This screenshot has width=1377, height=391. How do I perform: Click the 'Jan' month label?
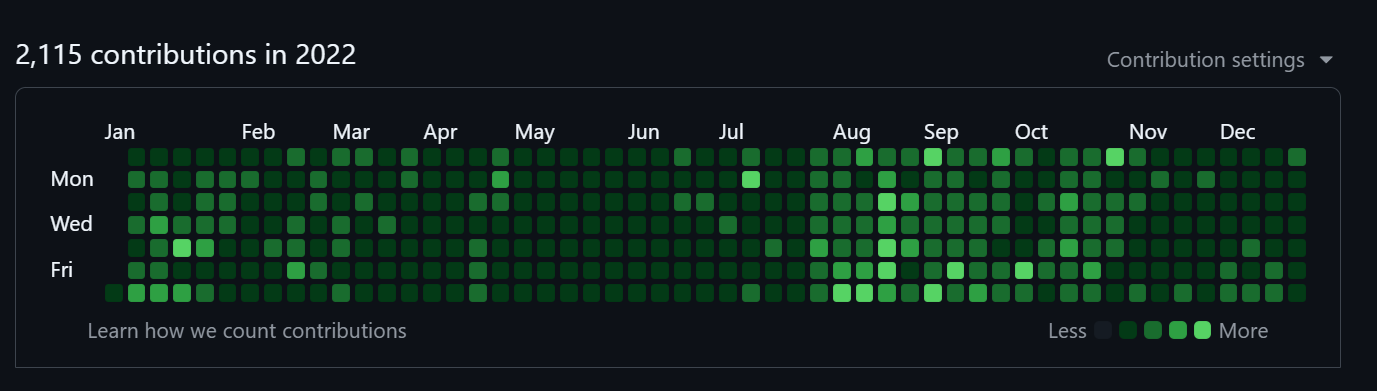point(120,132)
